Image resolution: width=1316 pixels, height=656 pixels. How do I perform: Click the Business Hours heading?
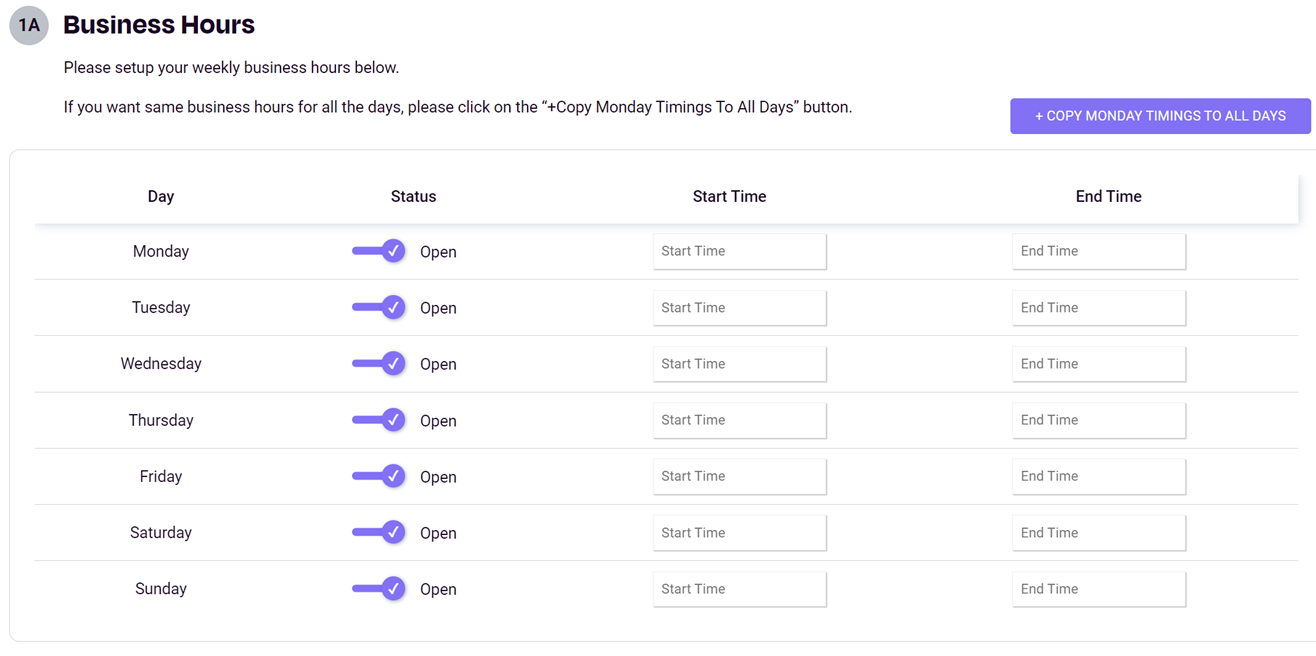pos(159,25)
